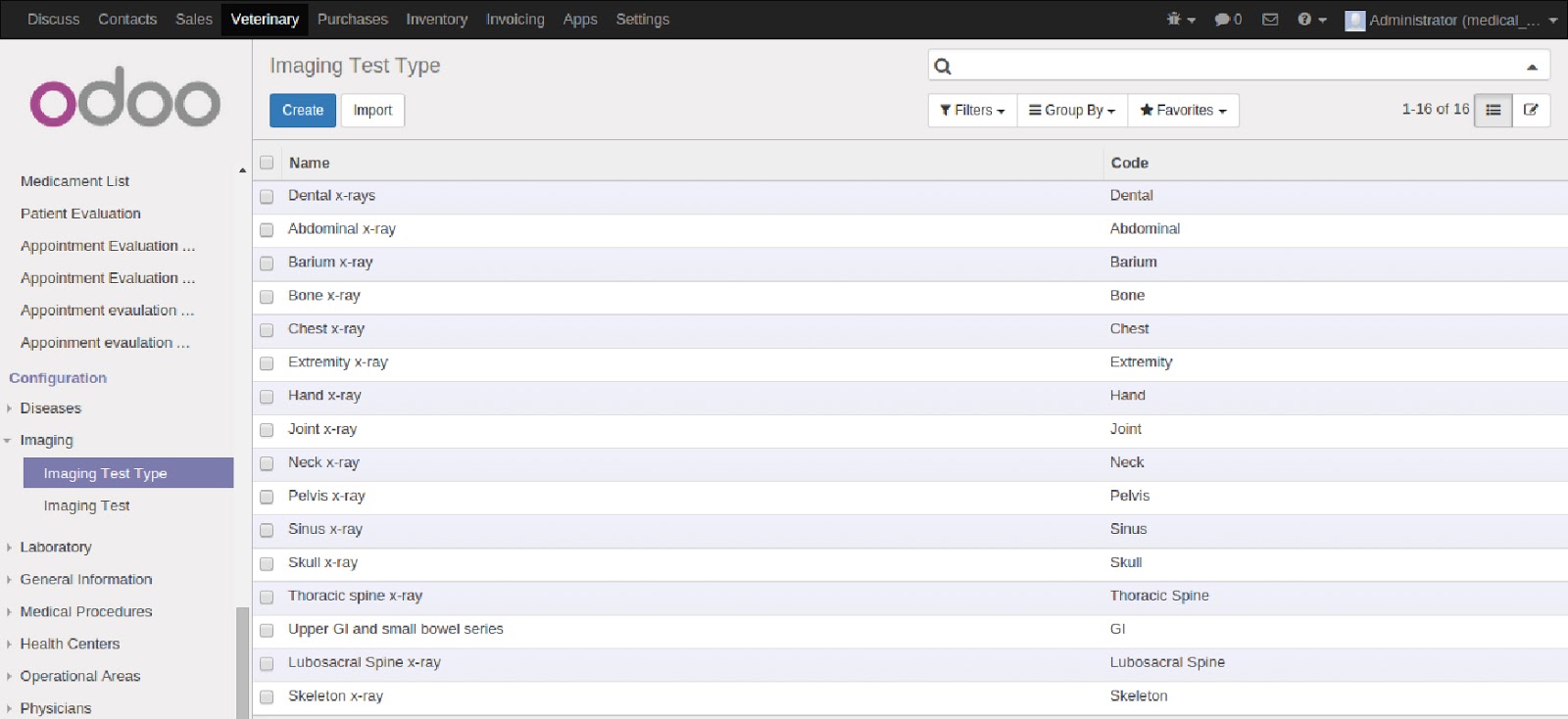Check the Hand x-ray row checkbox

click(x=267, y=396)
